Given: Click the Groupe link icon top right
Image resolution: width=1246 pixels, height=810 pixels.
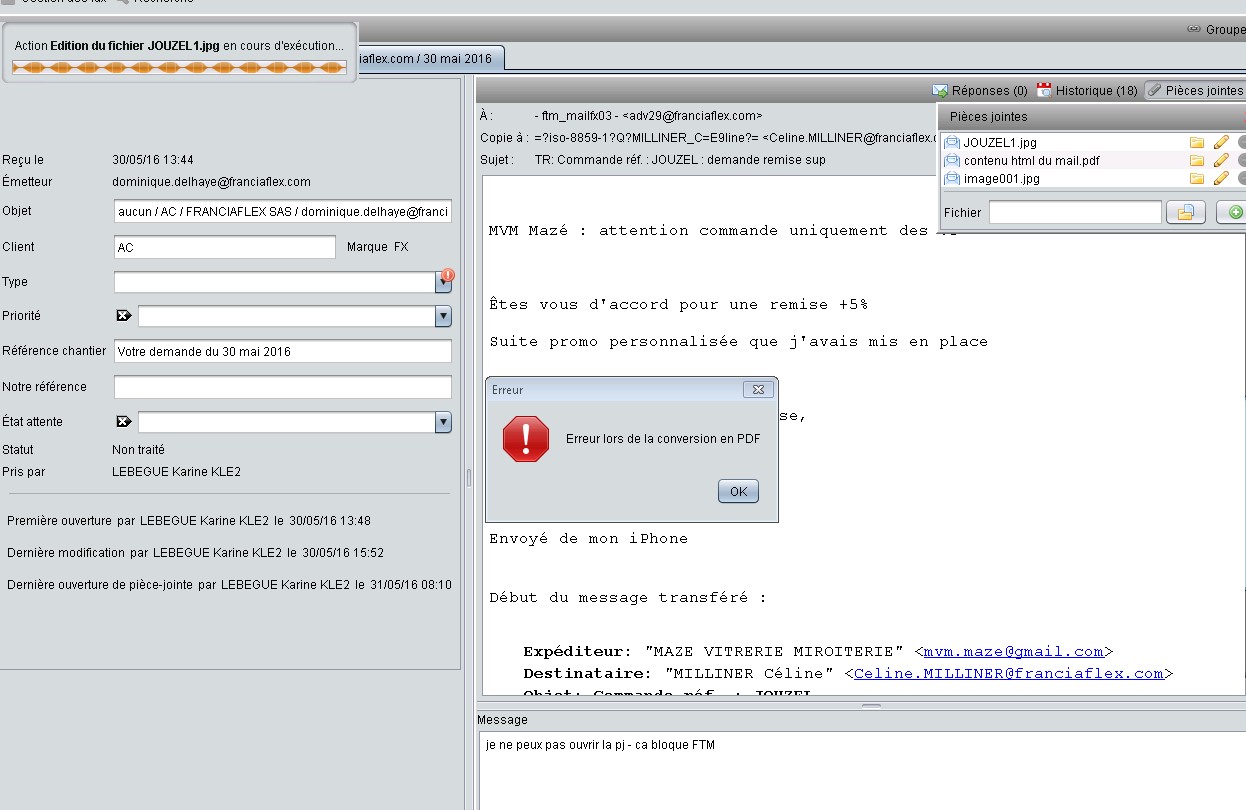Looking at the screenshot, I should 1193,30.
